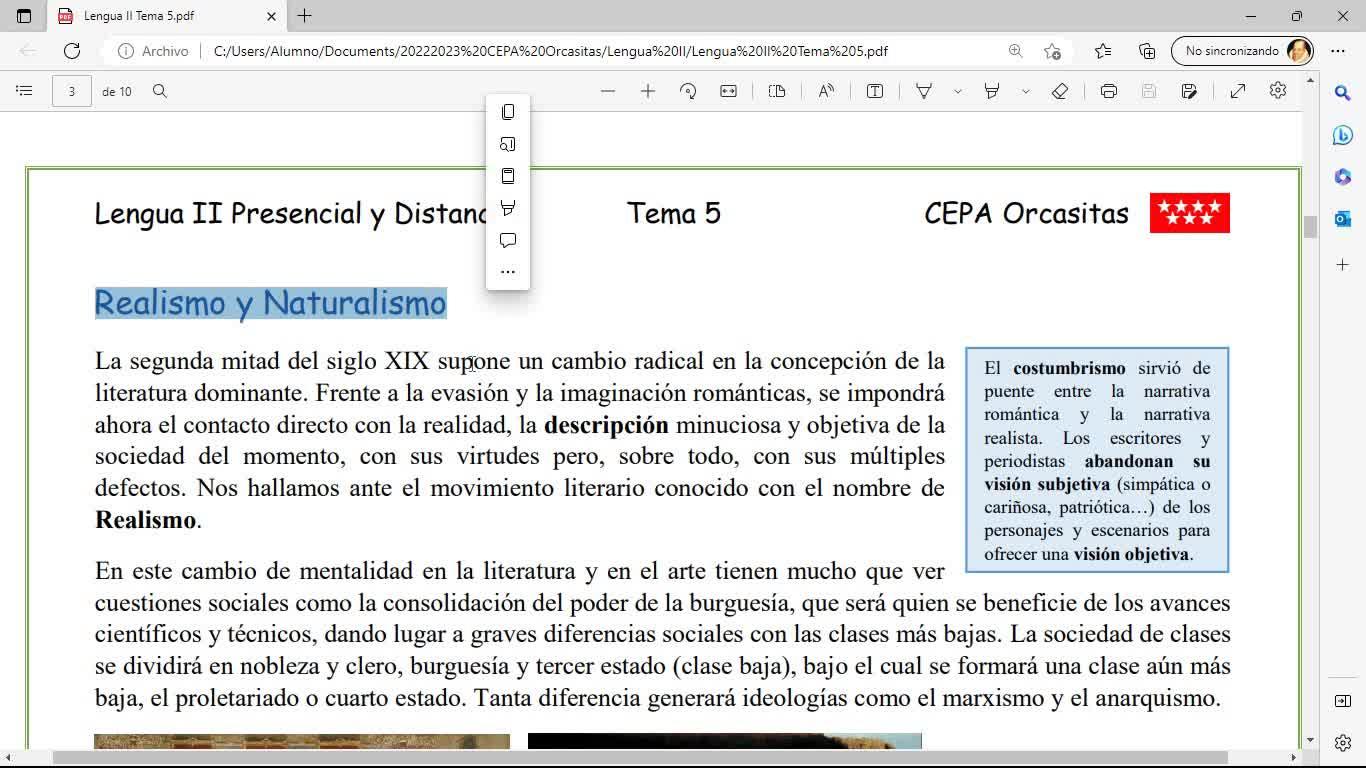Click the vertical scrollbar thumb
Screen dimensions: 1366x768
tap(1310, 227)
